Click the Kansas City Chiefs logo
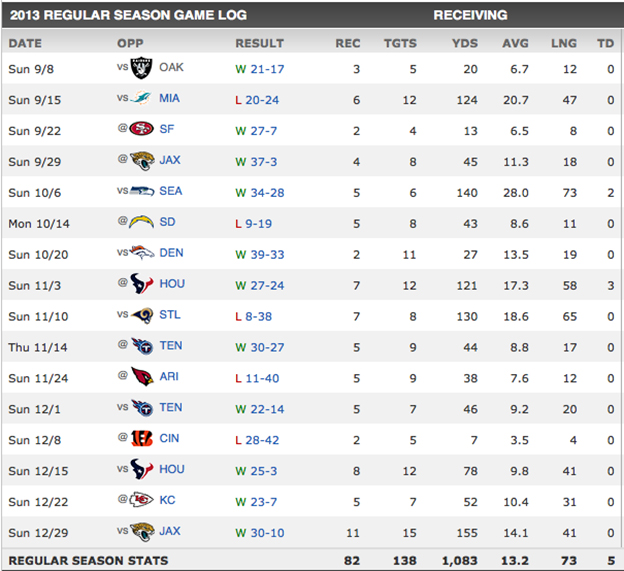This screenshot has height=571, width=624. (142, 500)
